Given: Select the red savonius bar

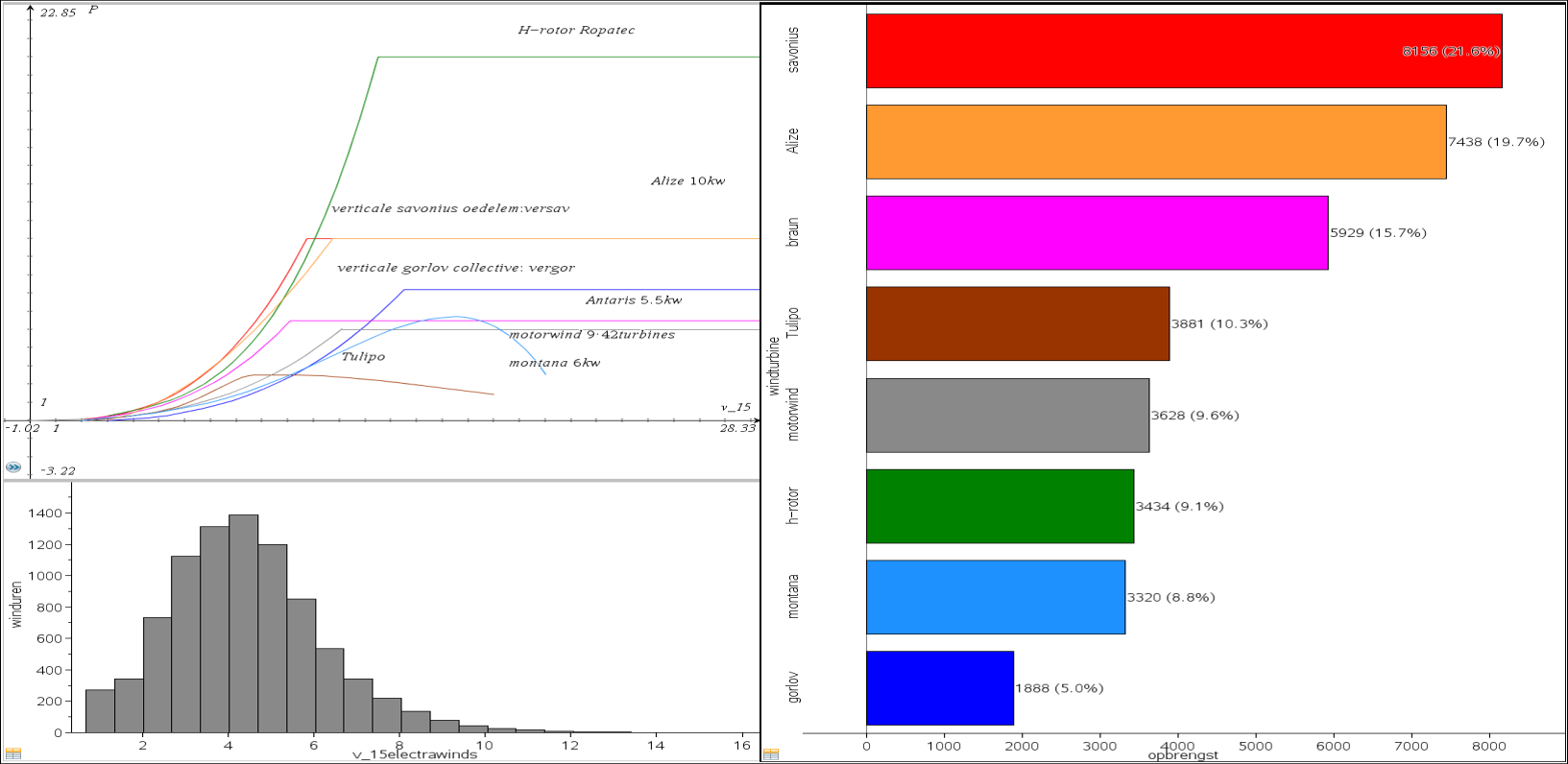Looking at the screenshot, I should (1184, 51).
